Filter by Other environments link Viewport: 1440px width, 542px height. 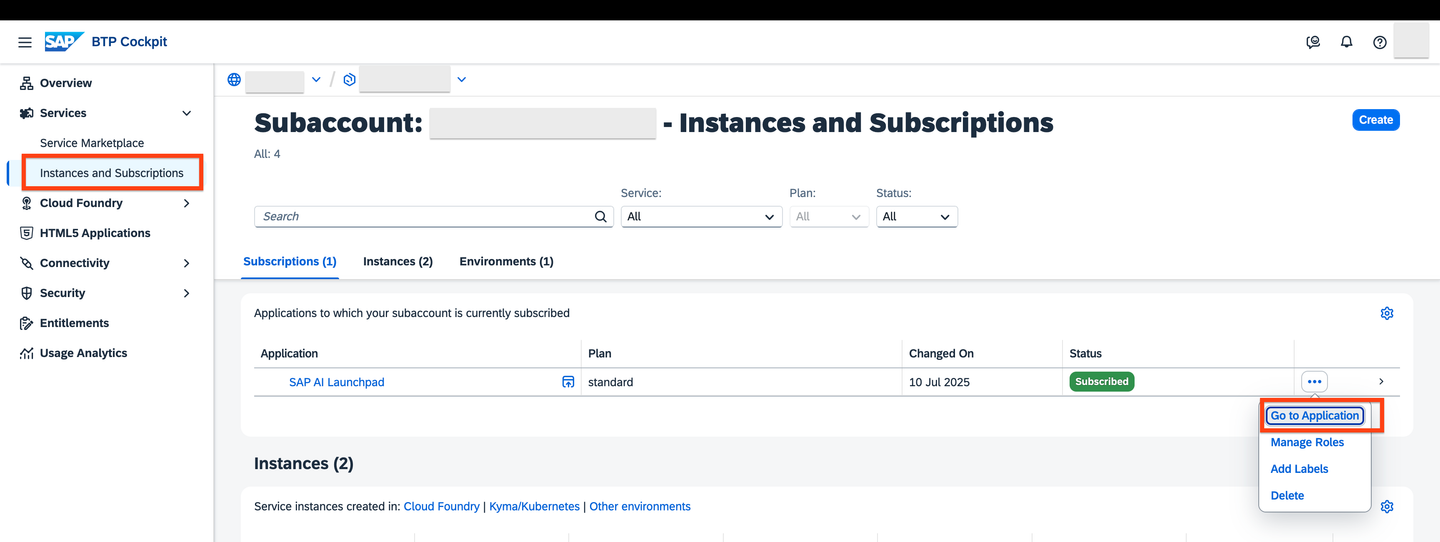(x=640, y=506)
